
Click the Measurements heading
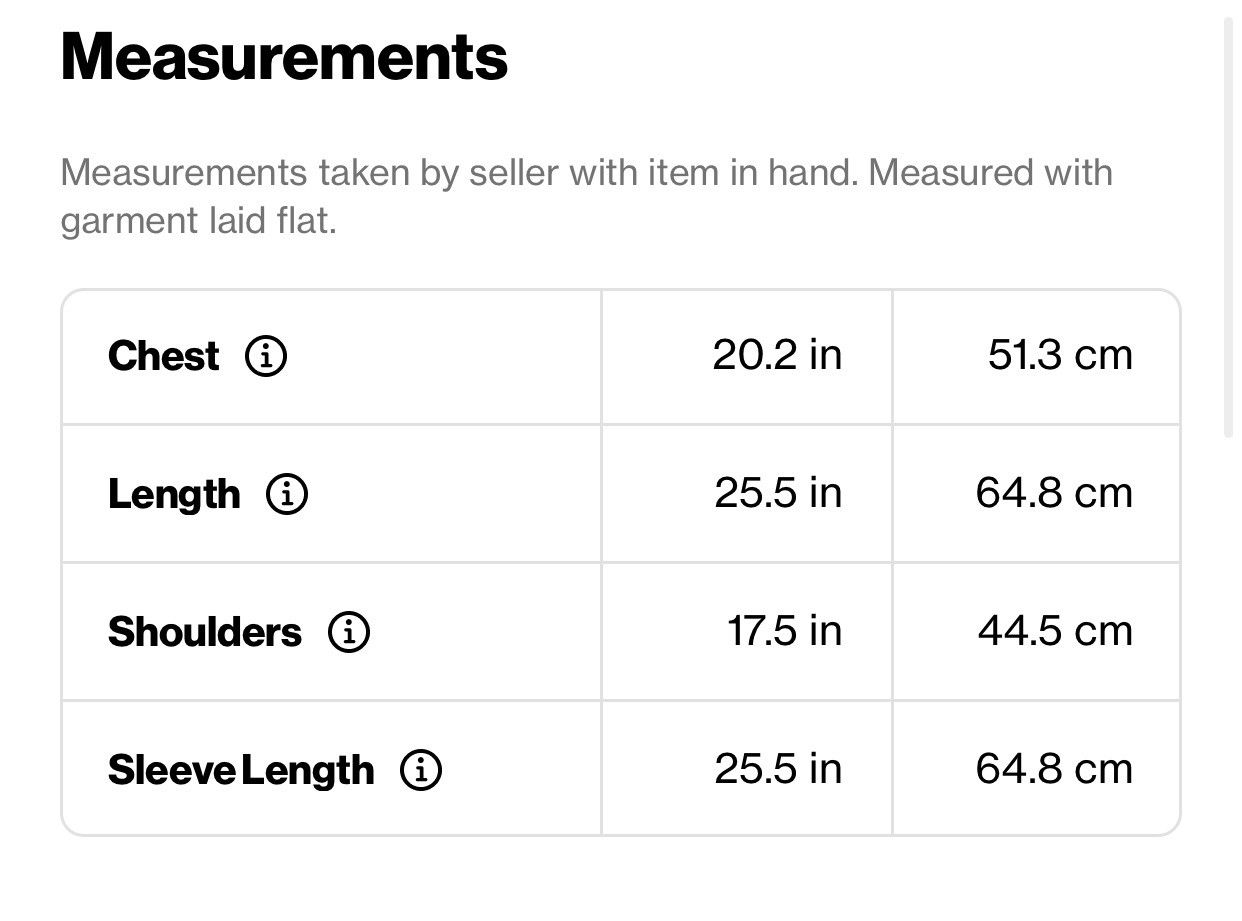284,57
